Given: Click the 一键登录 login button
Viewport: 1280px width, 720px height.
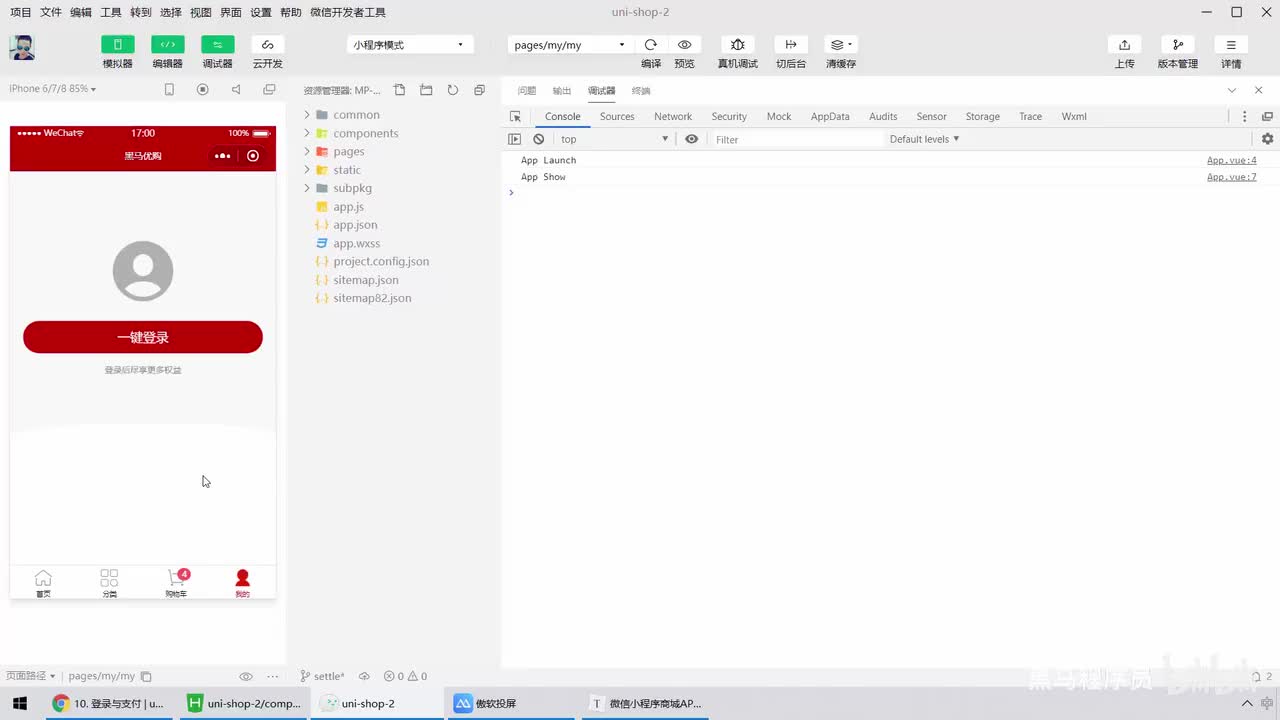Looking at the screenshot, I should click(143, 337).
